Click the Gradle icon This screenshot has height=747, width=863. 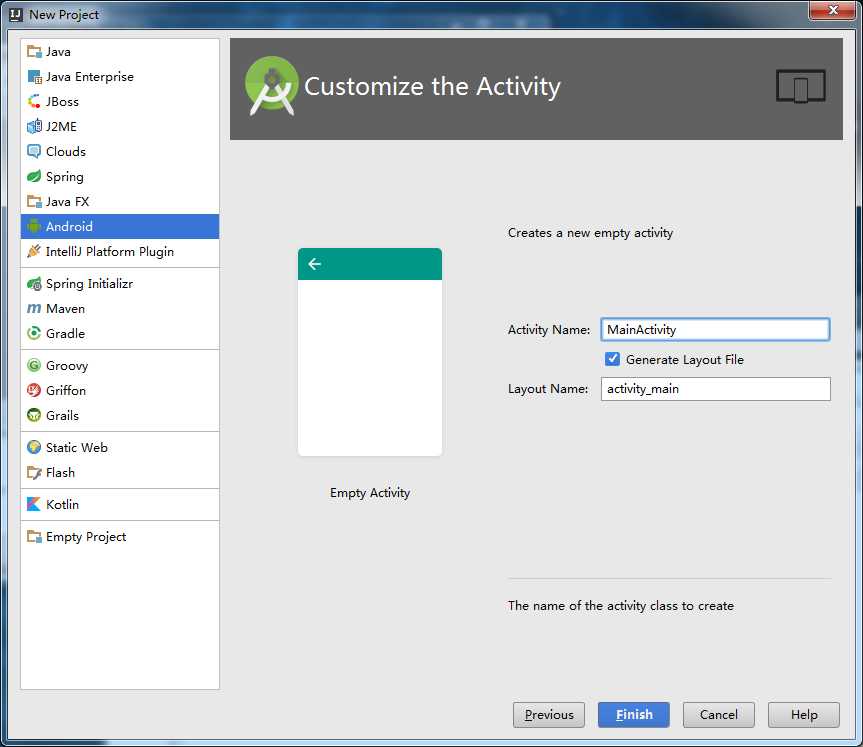coord(34,333)
